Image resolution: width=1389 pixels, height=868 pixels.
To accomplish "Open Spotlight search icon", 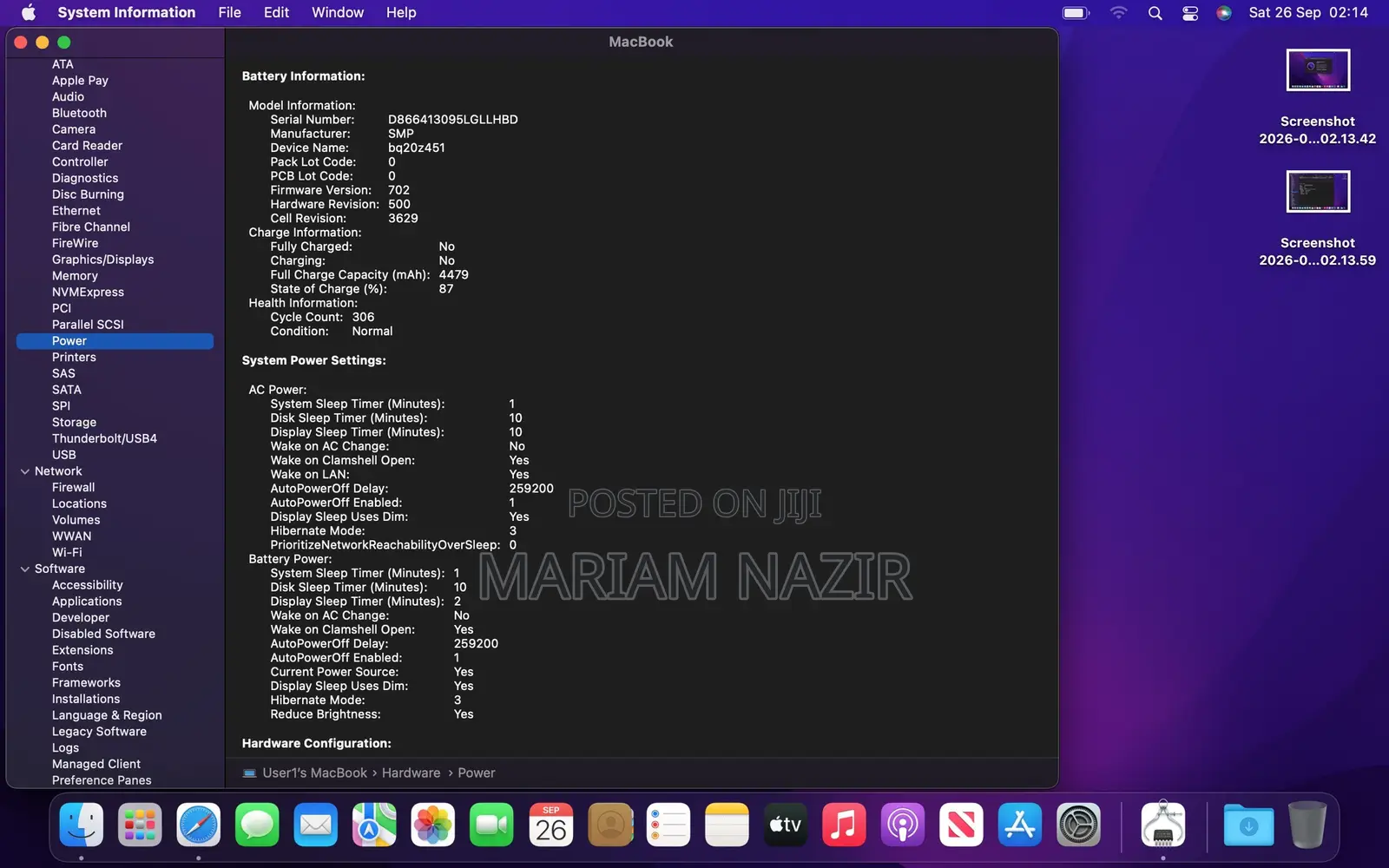I will click(x=1155, y=12).
